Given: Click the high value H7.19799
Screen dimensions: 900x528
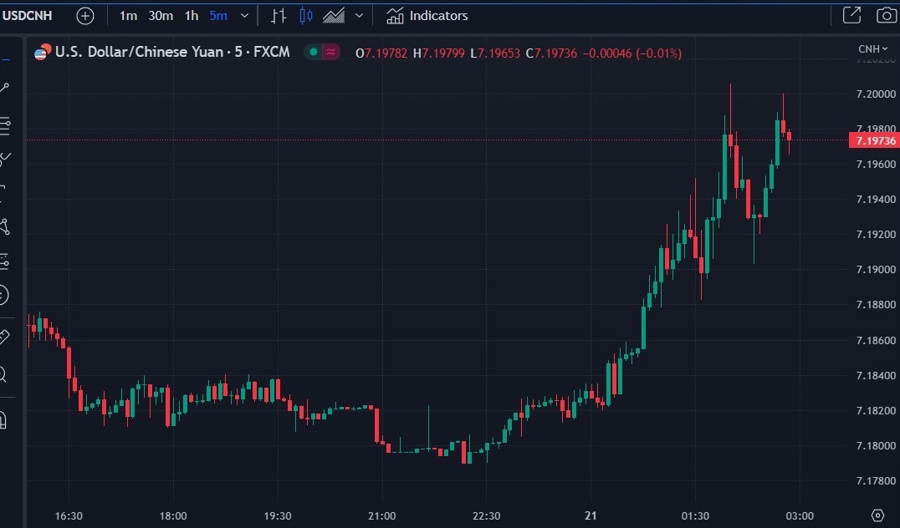Looking at the screenshot, I should click(x=439, y=53).
